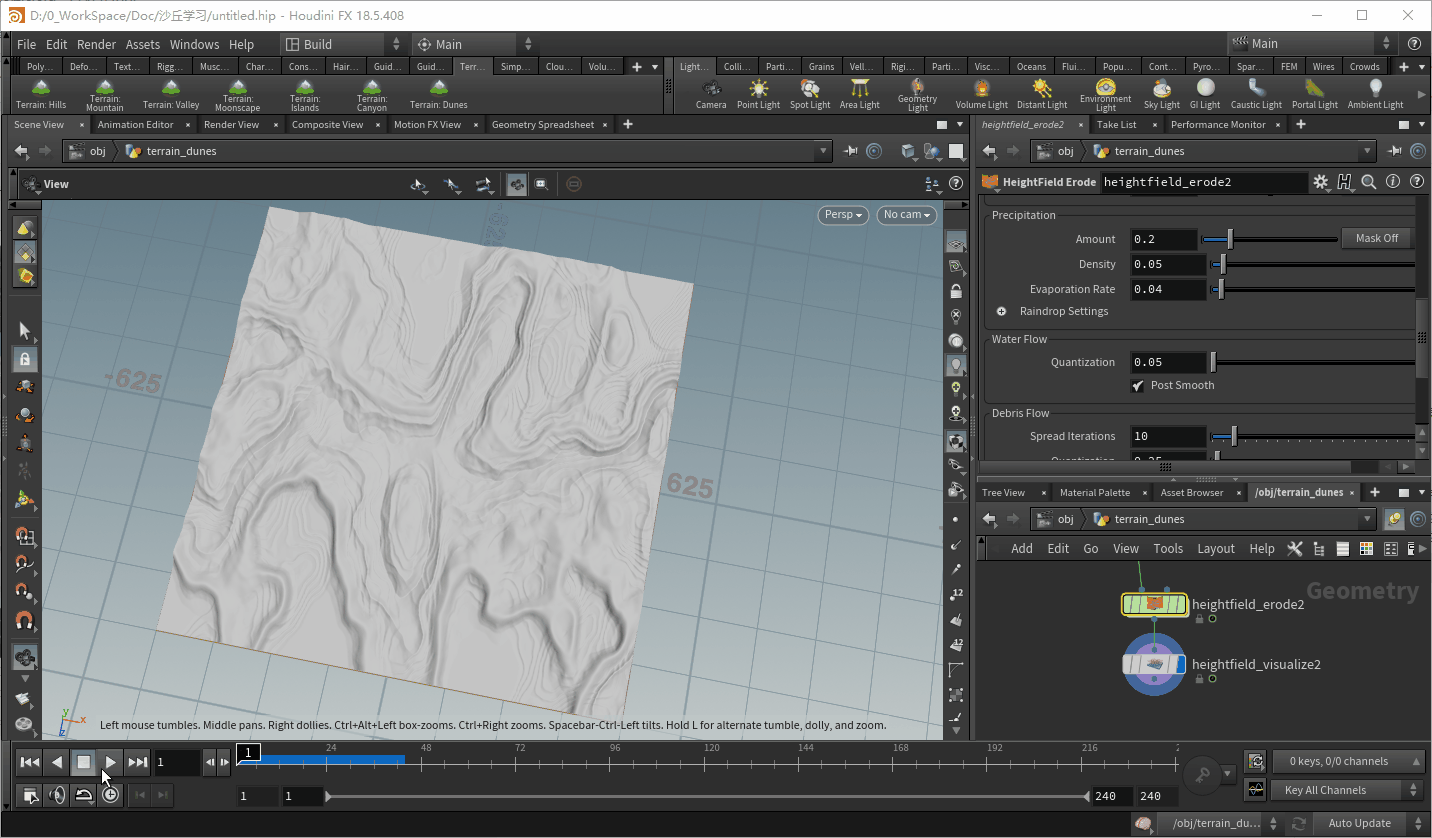Select the Terrain: Valley shelf tool
The image size is (1432, 838).
[x=171, y=94]
